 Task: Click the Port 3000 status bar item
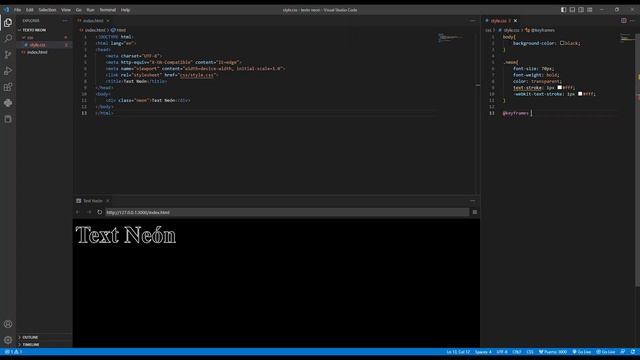point(553,352)
